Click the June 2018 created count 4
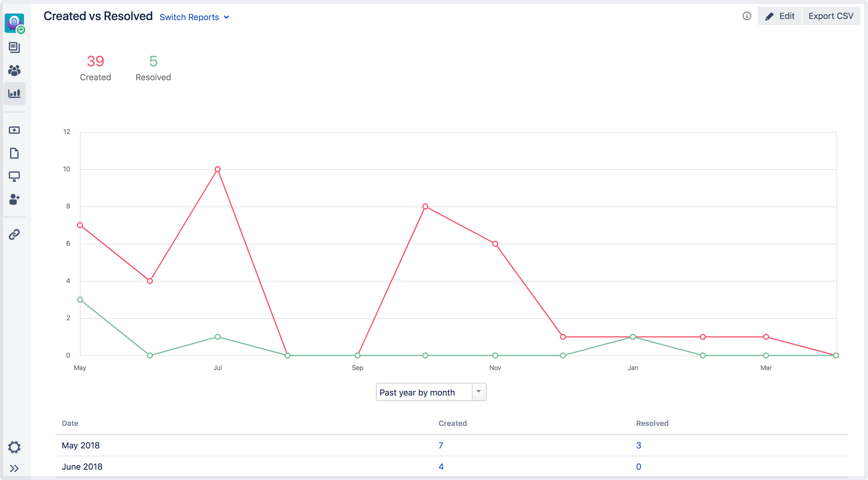868x480 pixels. point(441,467)
